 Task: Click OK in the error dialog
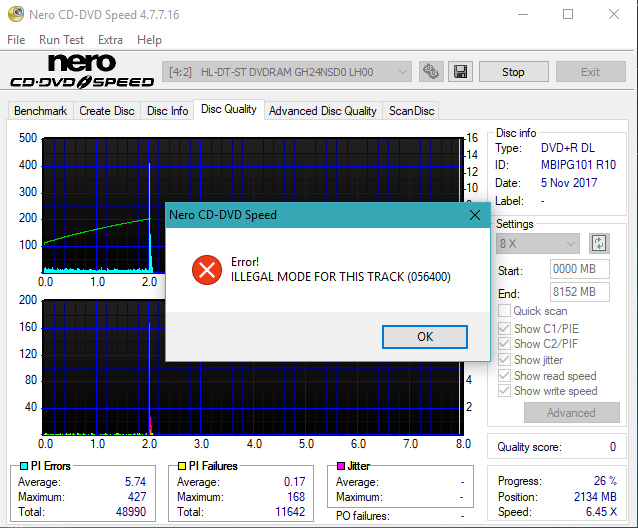[425, 337]
